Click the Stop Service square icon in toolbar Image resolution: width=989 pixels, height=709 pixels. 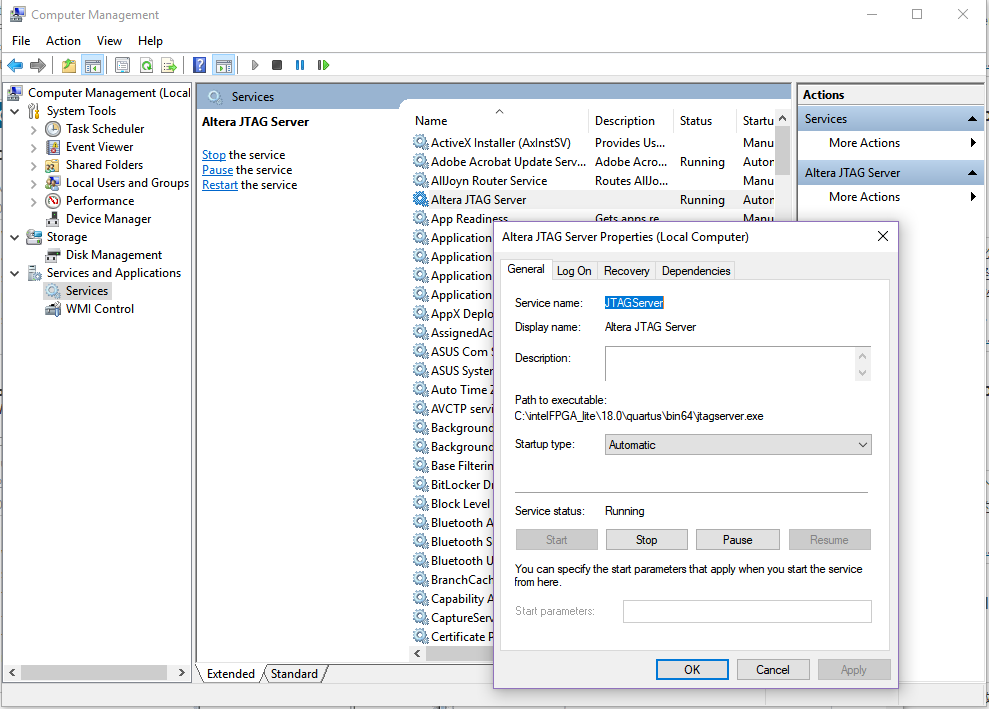(x=277, y=65)
